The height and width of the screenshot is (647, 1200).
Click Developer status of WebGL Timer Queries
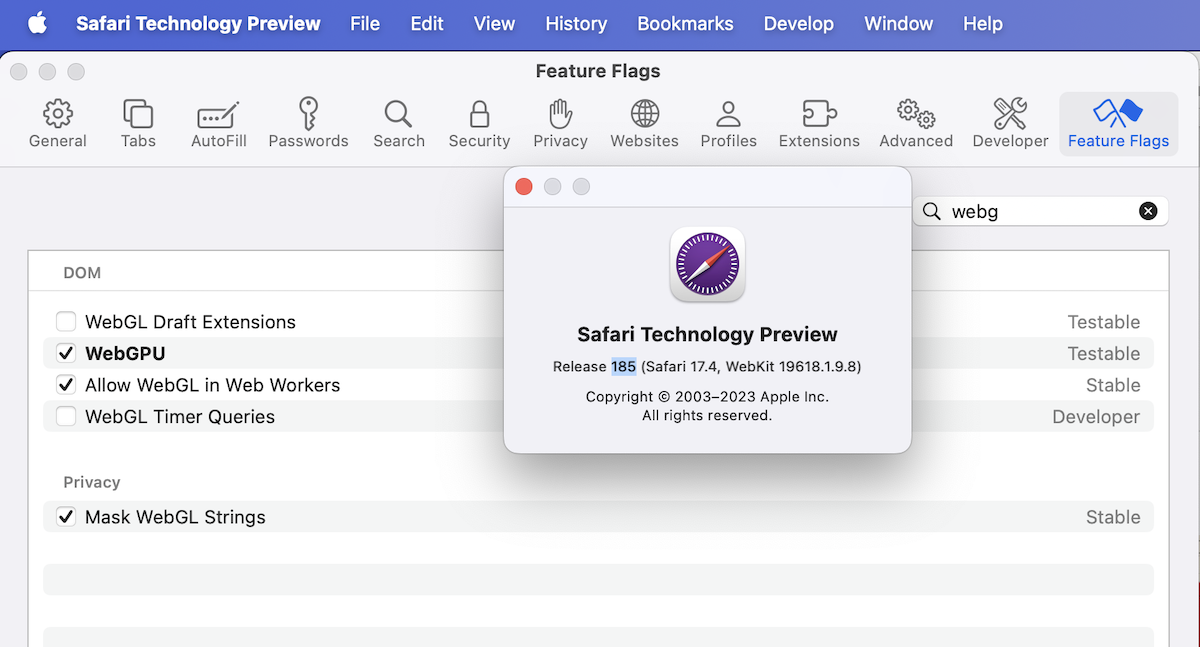tap(1096, 417)
